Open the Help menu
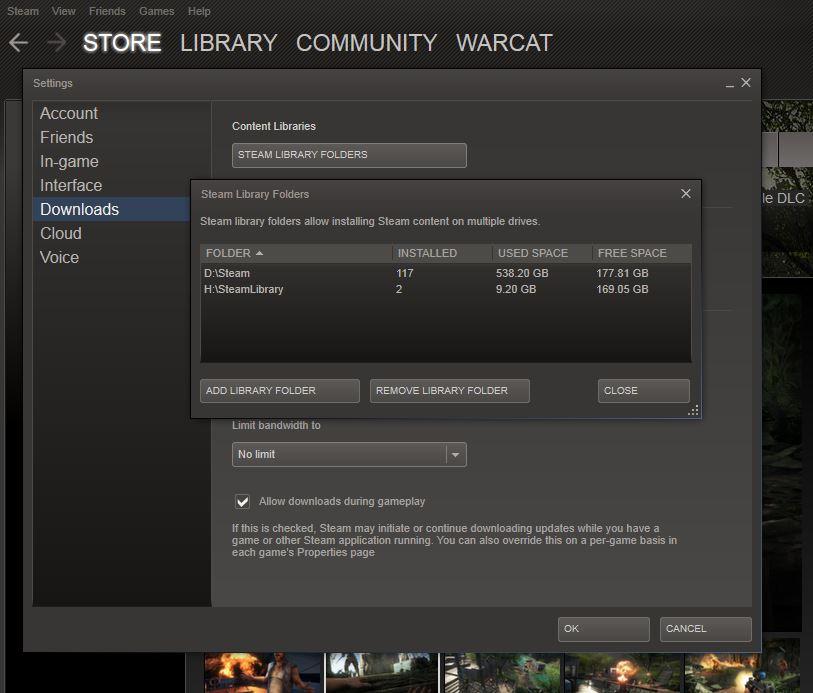The height and width of the screenshot is (693, 813). click(199, 11)
